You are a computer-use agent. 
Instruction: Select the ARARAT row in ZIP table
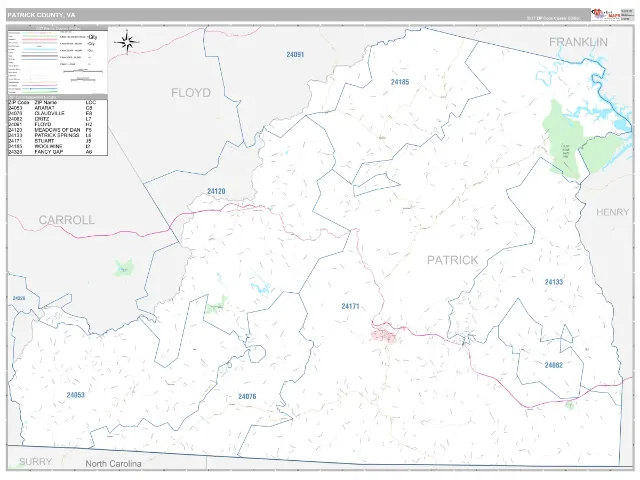point(57,108)
